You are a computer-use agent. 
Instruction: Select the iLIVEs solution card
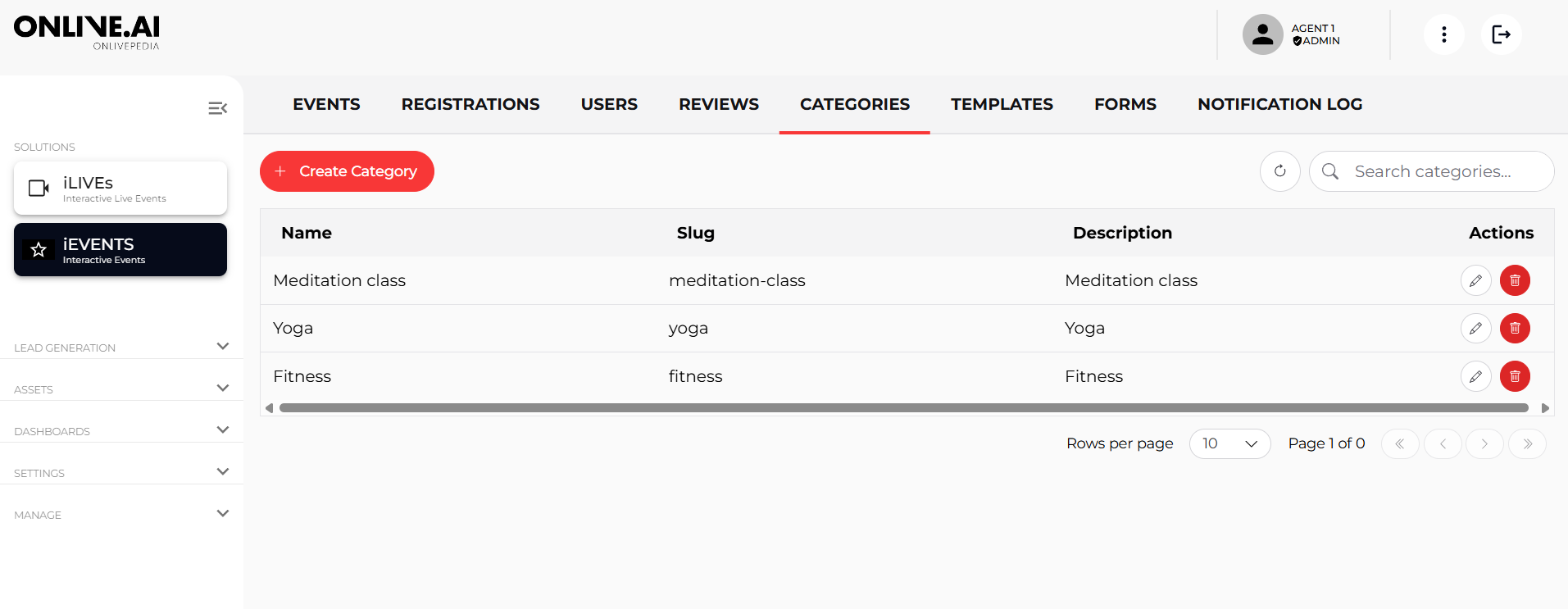pyautogui.click(x=120, y=189)
